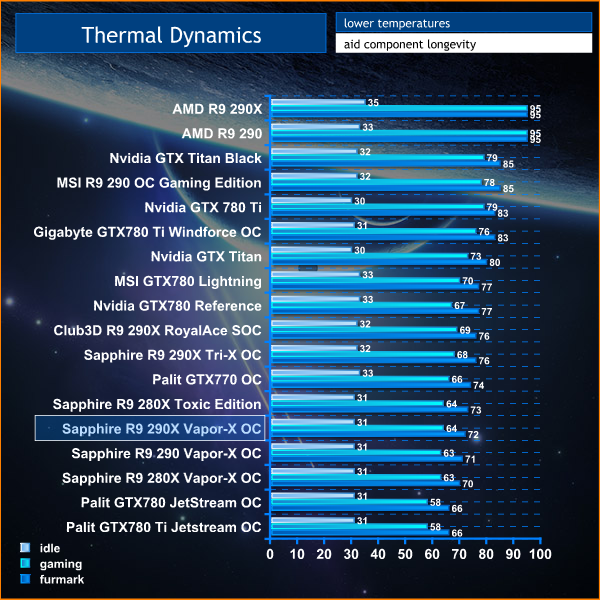This screenshot has width=600, height=600.
Task: Select Sapphire R9 280X Vapor-X OC label
Action: pos(162,478)
